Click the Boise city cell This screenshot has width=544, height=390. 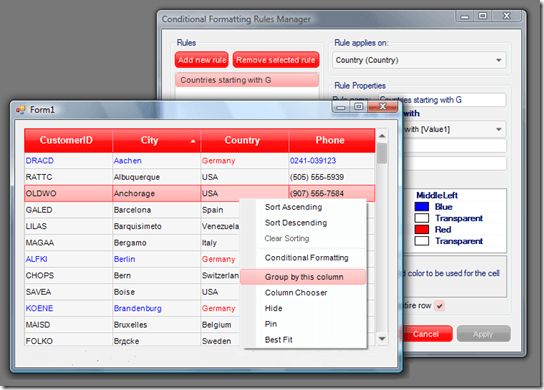(x=156, y=292)
